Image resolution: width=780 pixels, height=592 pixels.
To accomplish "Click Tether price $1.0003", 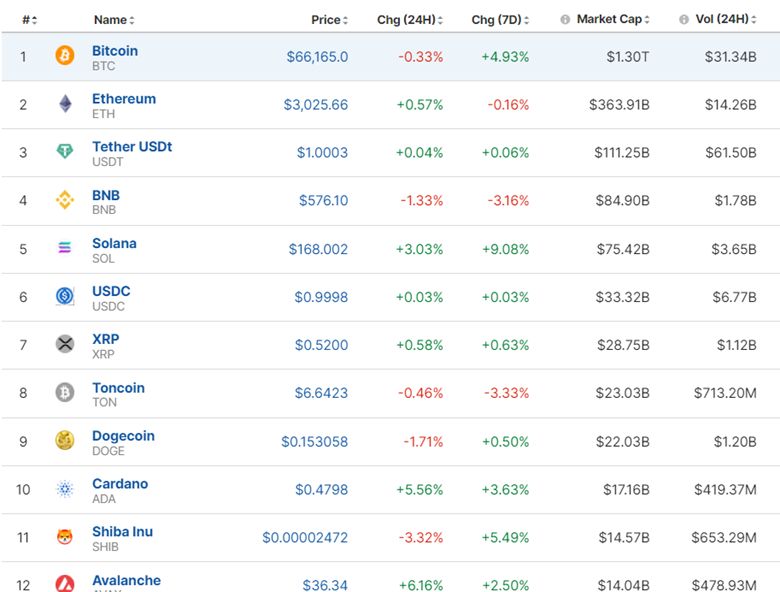I will pyautogui.click(x=322, y=153).
